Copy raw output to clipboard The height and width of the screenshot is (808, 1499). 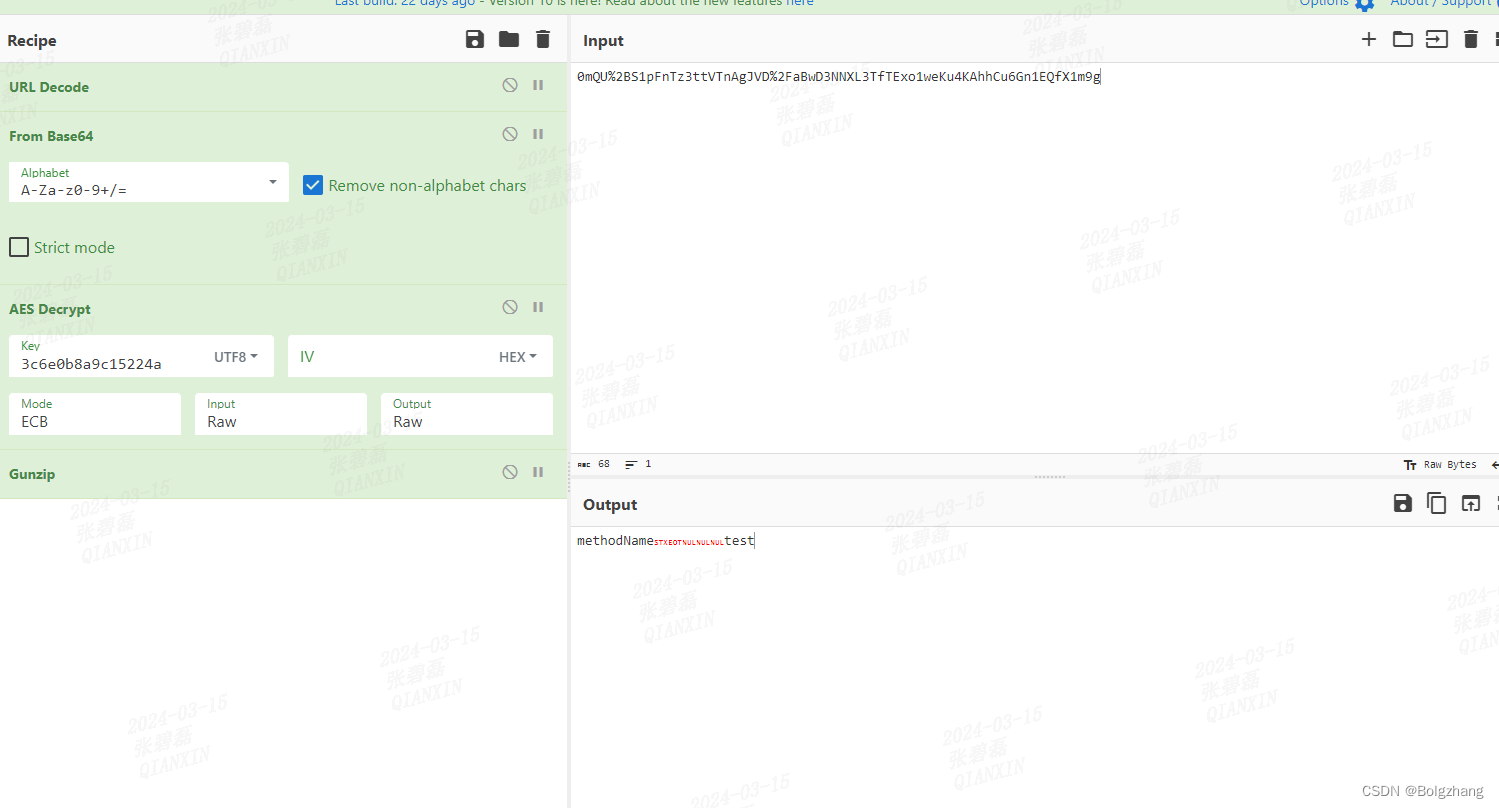tap(1437, 503)
